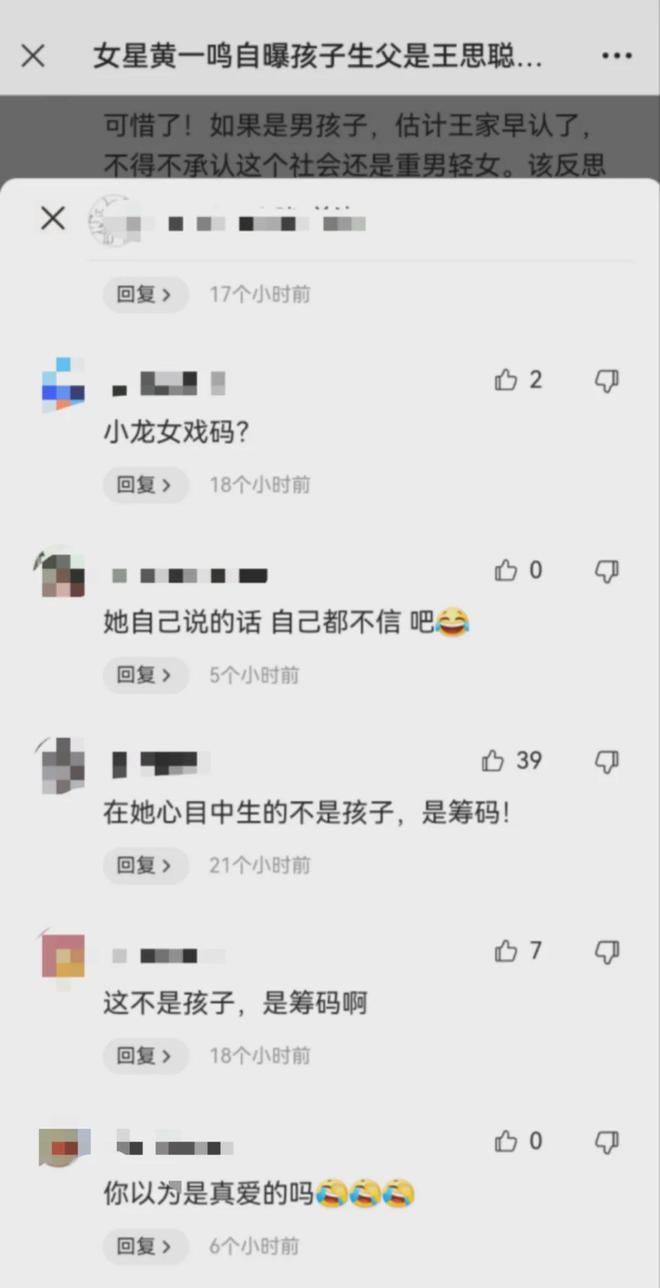Reply to the 6个小时前 comment
This screenshot has height=1288, width=660.
(x=146, y=1246)
